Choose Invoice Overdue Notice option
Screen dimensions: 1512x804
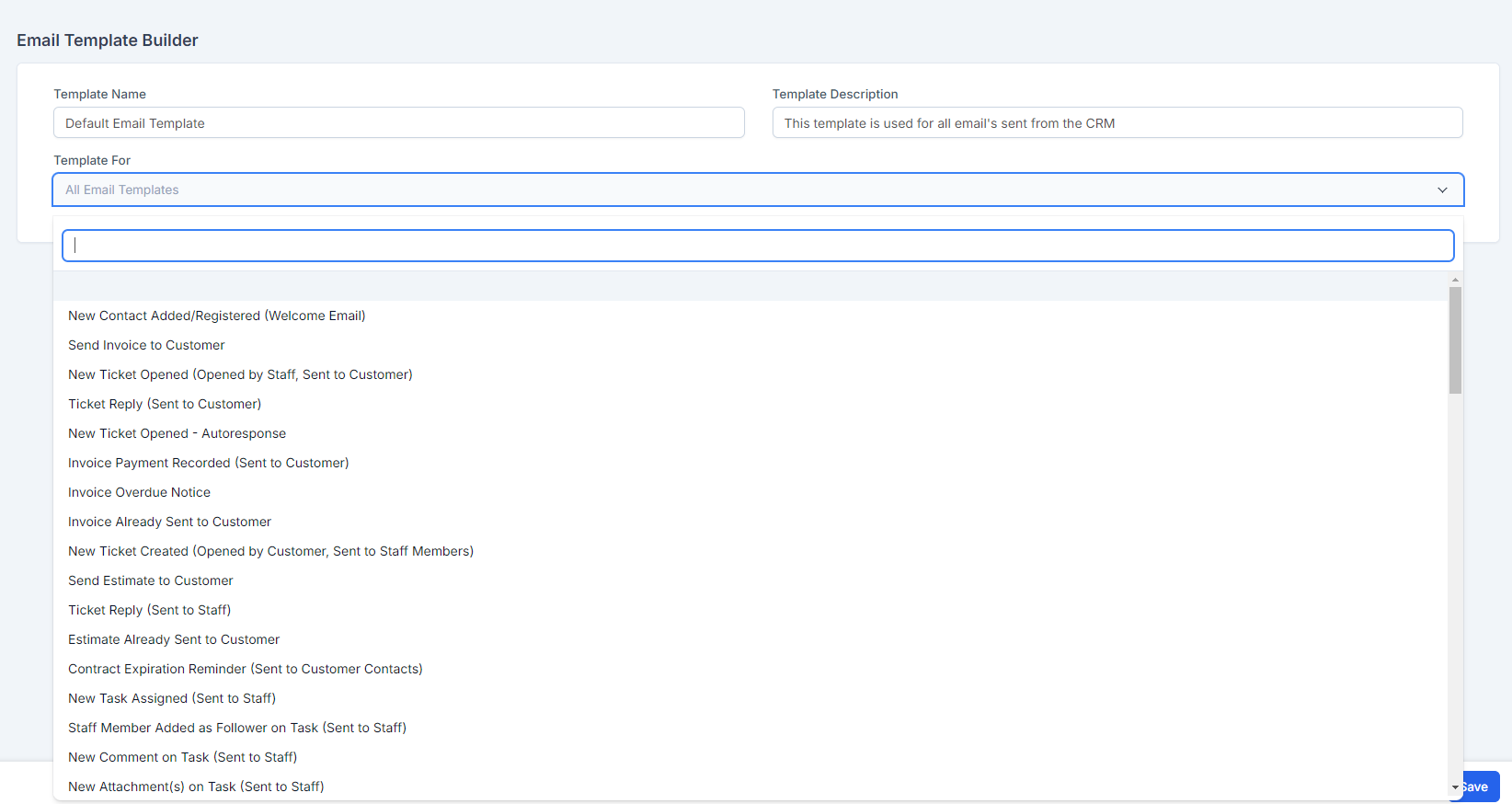click(139, 492)
